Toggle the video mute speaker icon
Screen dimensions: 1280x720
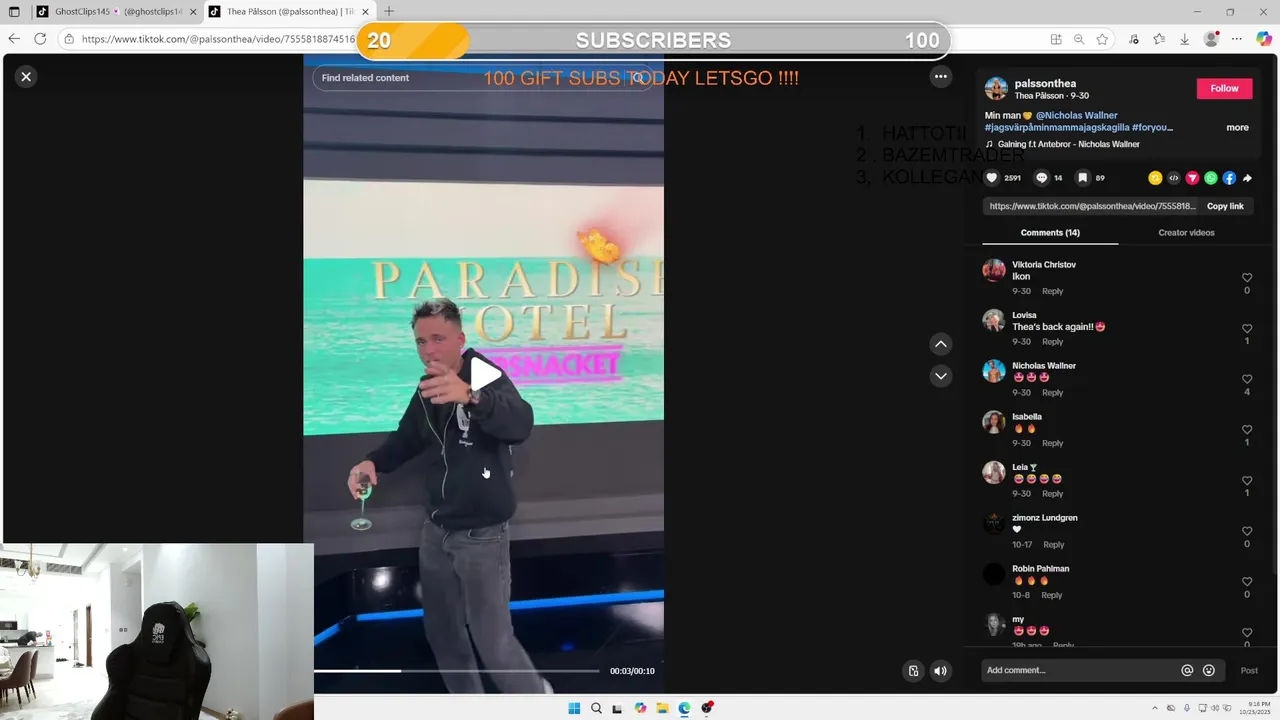pyautogui.click(x=940, y=671)
